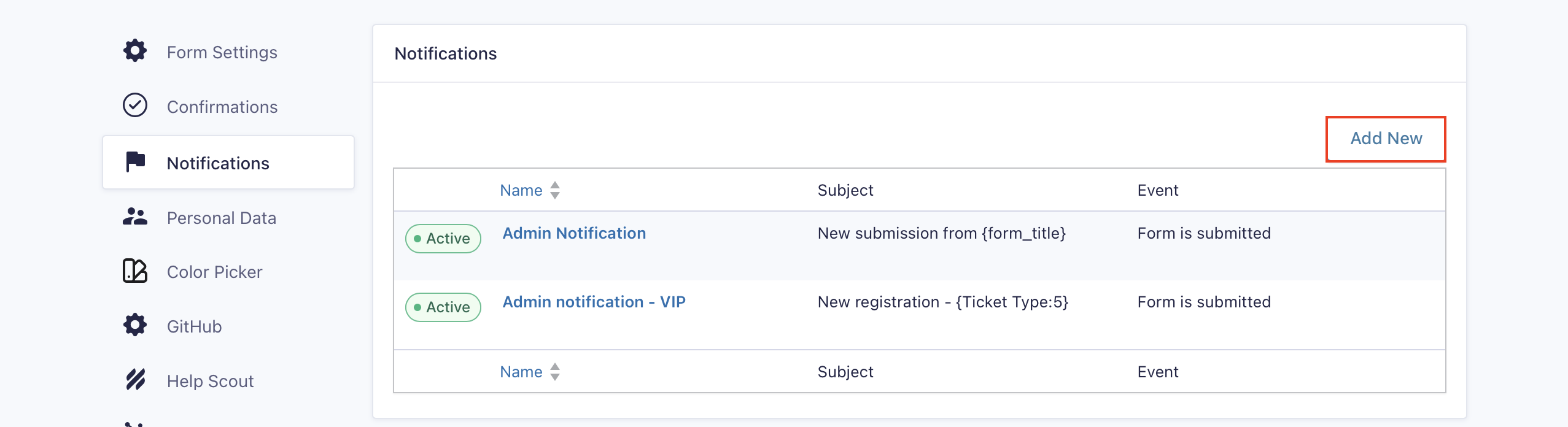The width and height of the screenshot is (1568, 427).
Task: Sort by Name using bottom footer arrows
Action: point(555,372)
